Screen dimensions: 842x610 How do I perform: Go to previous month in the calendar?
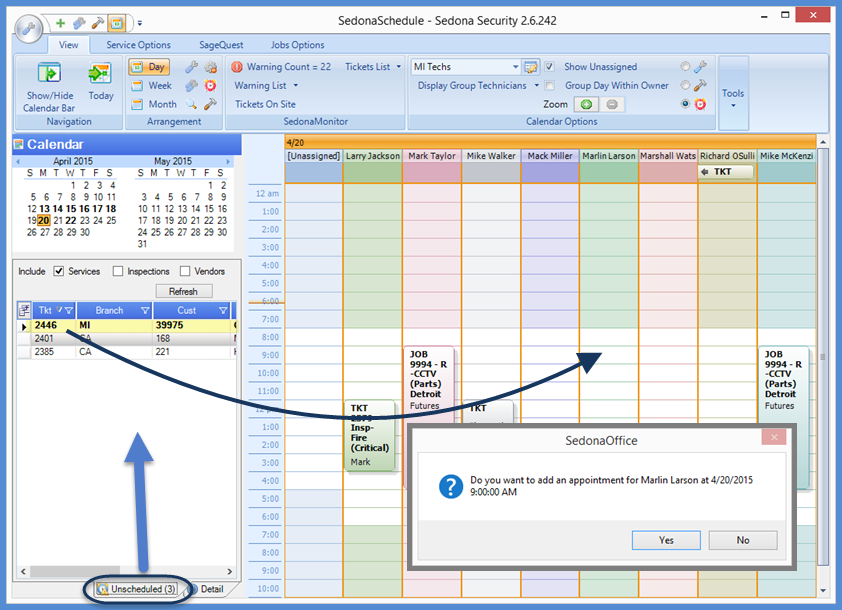click(x=18, y=161)
